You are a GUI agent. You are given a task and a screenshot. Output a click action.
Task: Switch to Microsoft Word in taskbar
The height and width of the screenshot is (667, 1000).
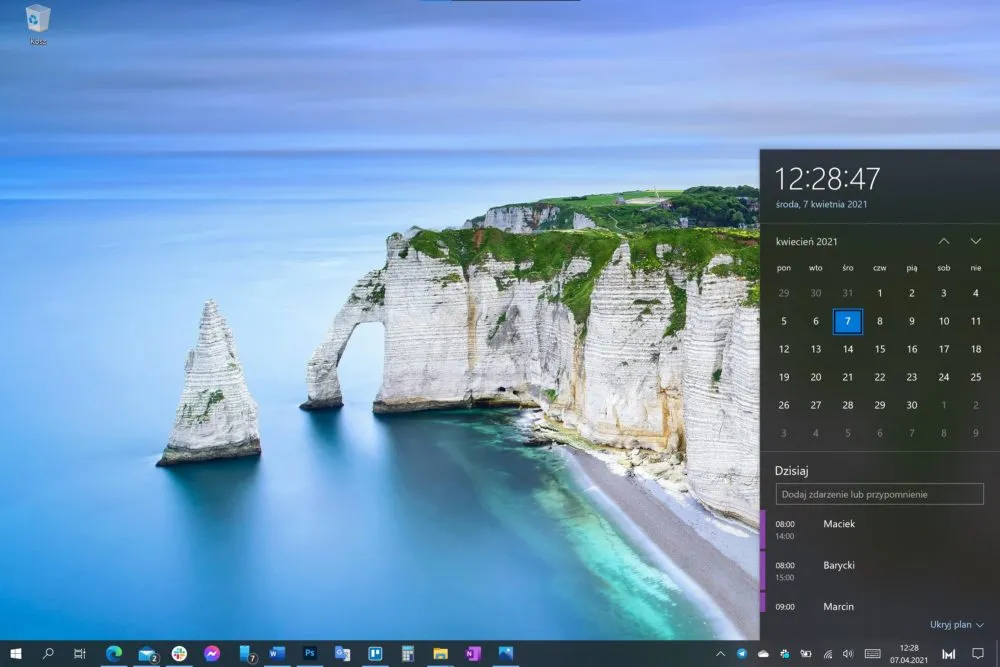tap(277, 653)
